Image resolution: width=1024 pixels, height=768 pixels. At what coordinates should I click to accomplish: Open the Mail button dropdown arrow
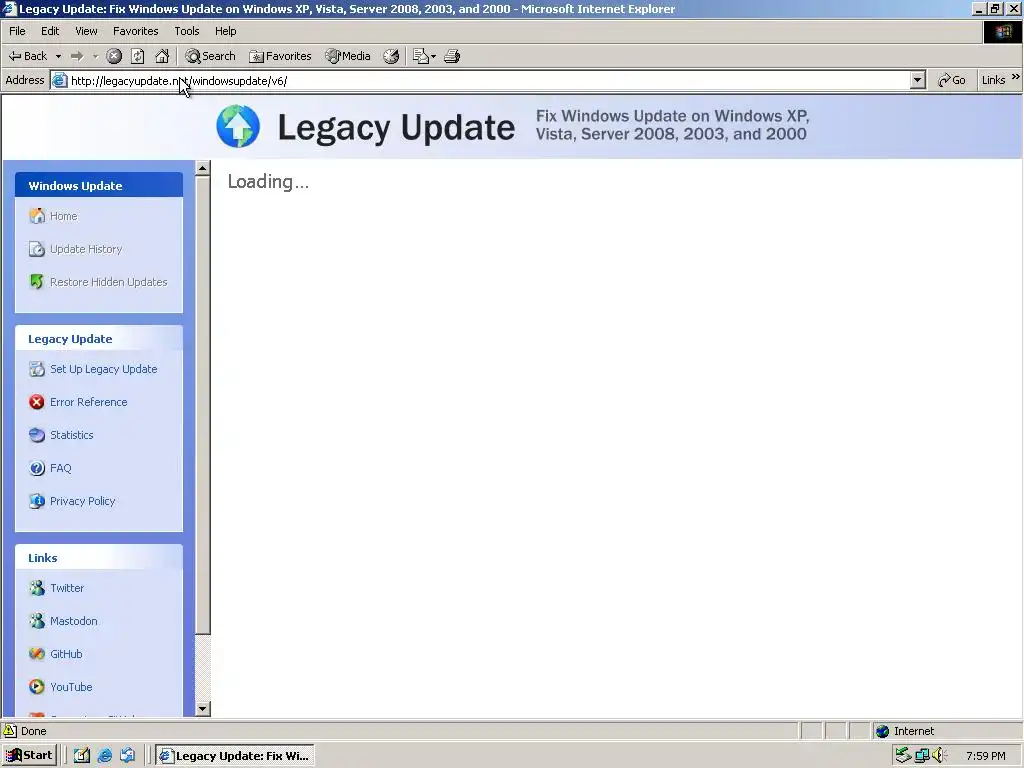point(434,56)
